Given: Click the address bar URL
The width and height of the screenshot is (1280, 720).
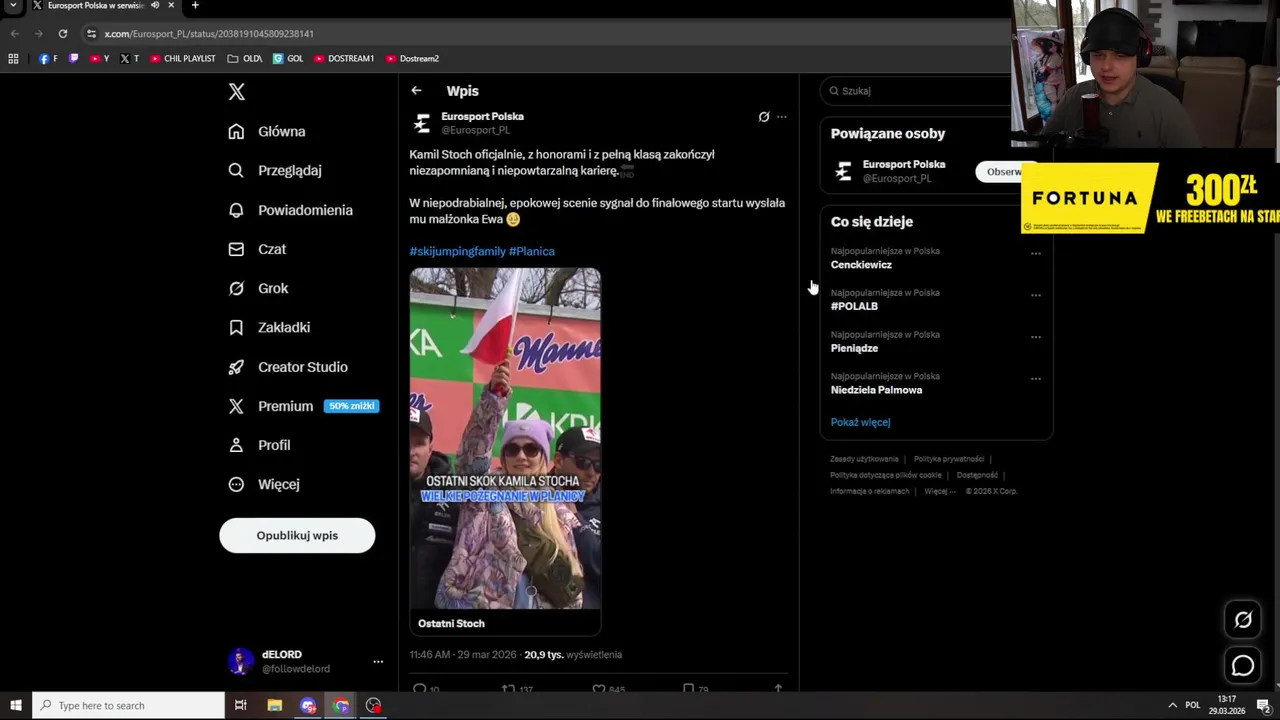Looking at the screenshot, I should [209, 34].
